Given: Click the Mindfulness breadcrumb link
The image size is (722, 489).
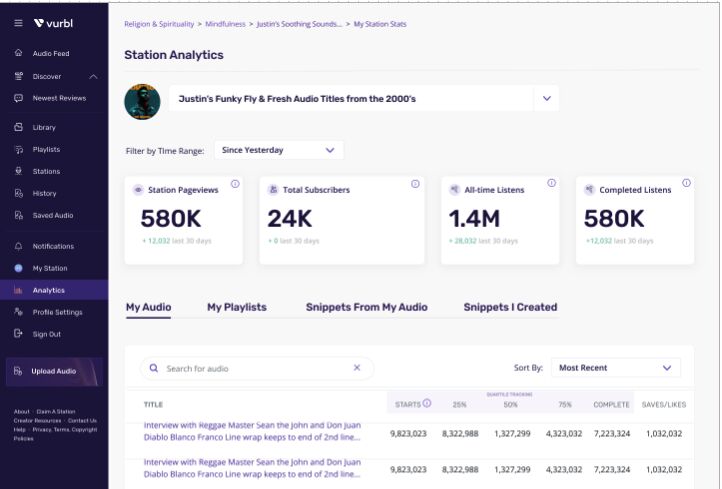Looking at the screenshot, I should [225, 24].
